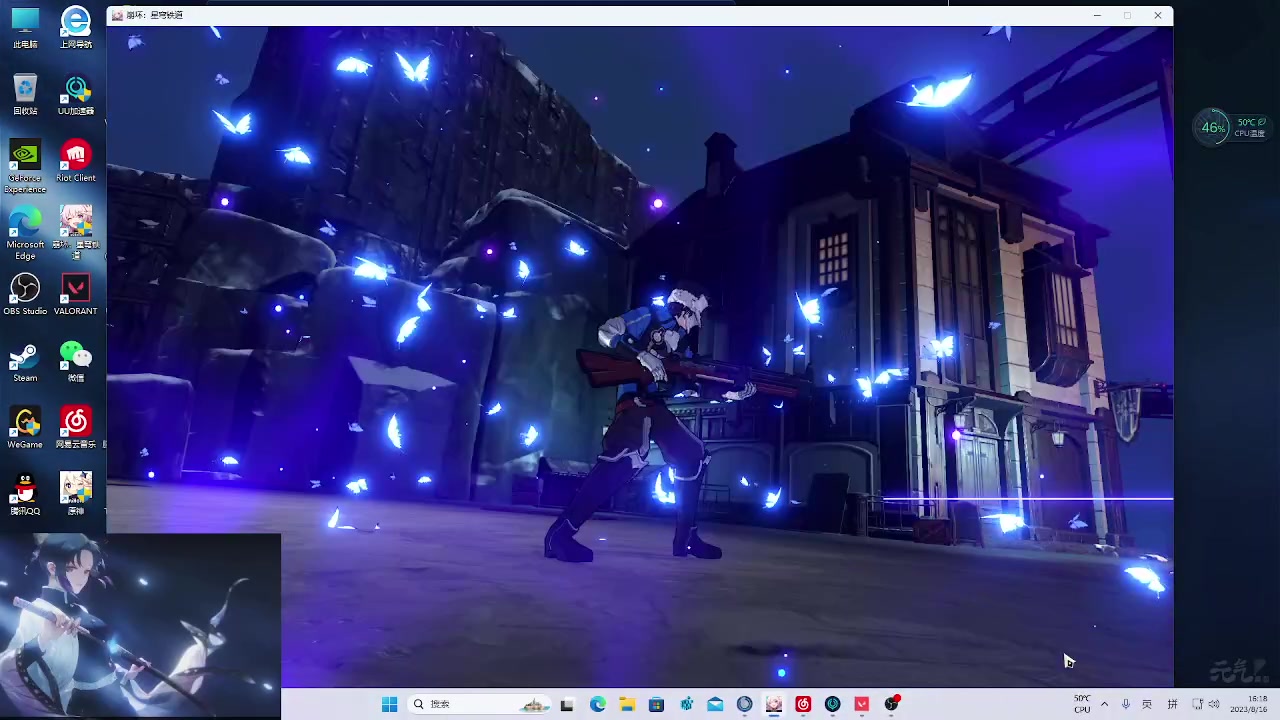Launch WeGame from the desktop

point(25,428)
